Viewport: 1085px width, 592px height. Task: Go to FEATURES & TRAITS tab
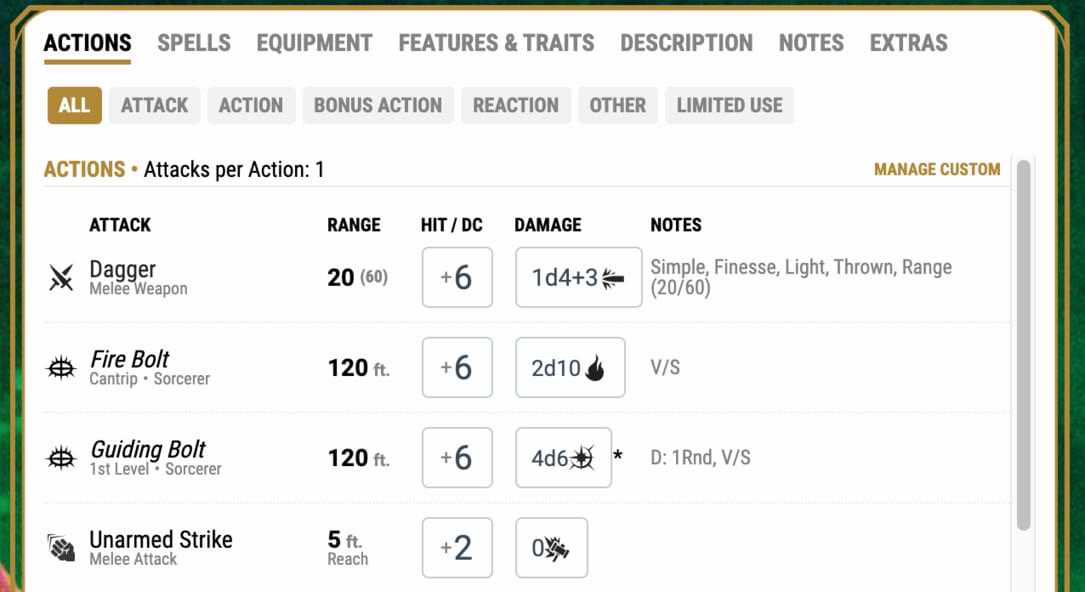496,43
